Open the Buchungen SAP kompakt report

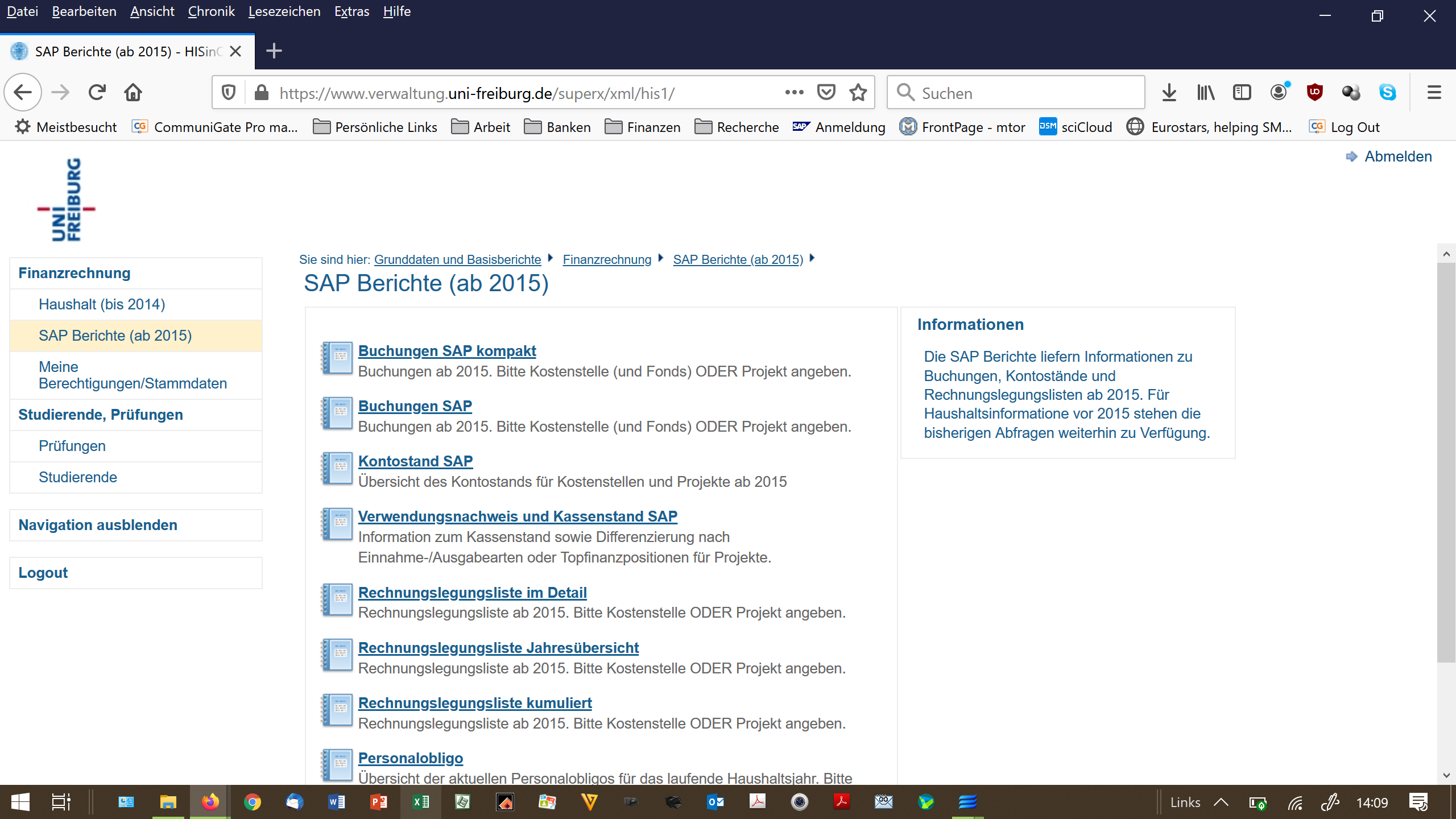click(x=447, y=351)
